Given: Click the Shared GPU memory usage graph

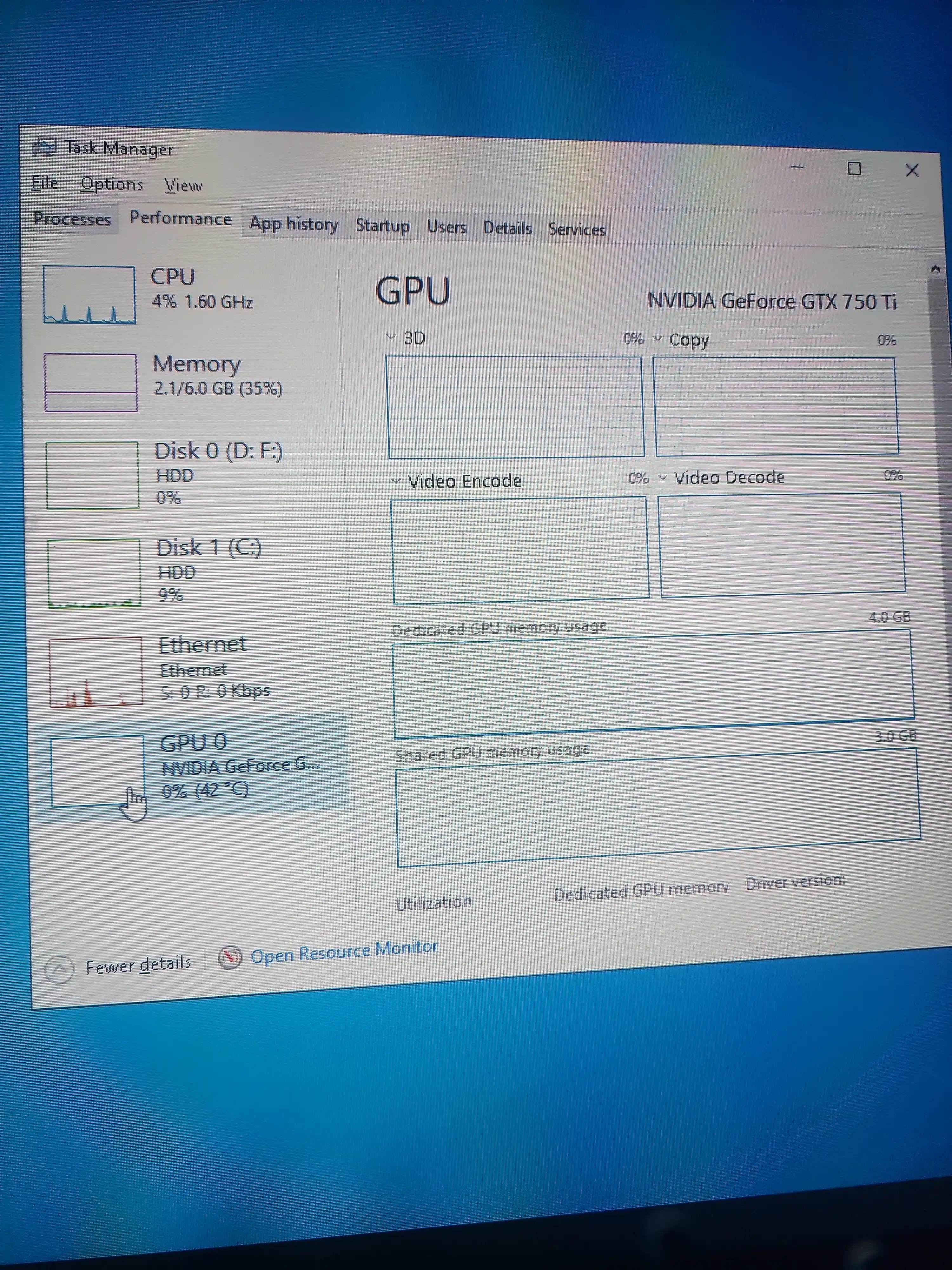Looking at the screenshot, I should click(x=658, y=807).
